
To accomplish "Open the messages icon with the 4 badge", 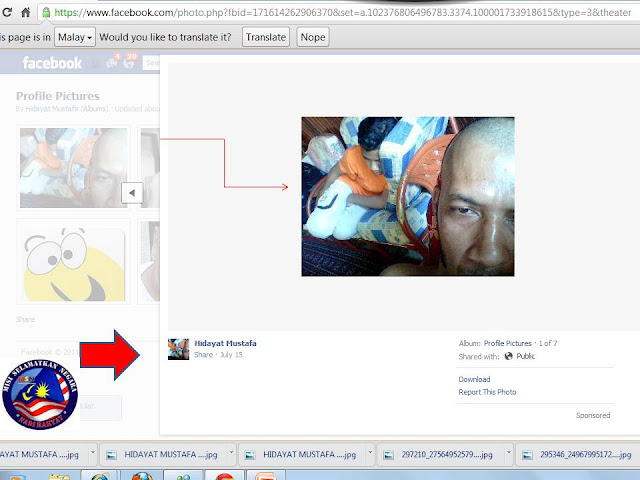I will pyautogui.click(x=113, y=62).
